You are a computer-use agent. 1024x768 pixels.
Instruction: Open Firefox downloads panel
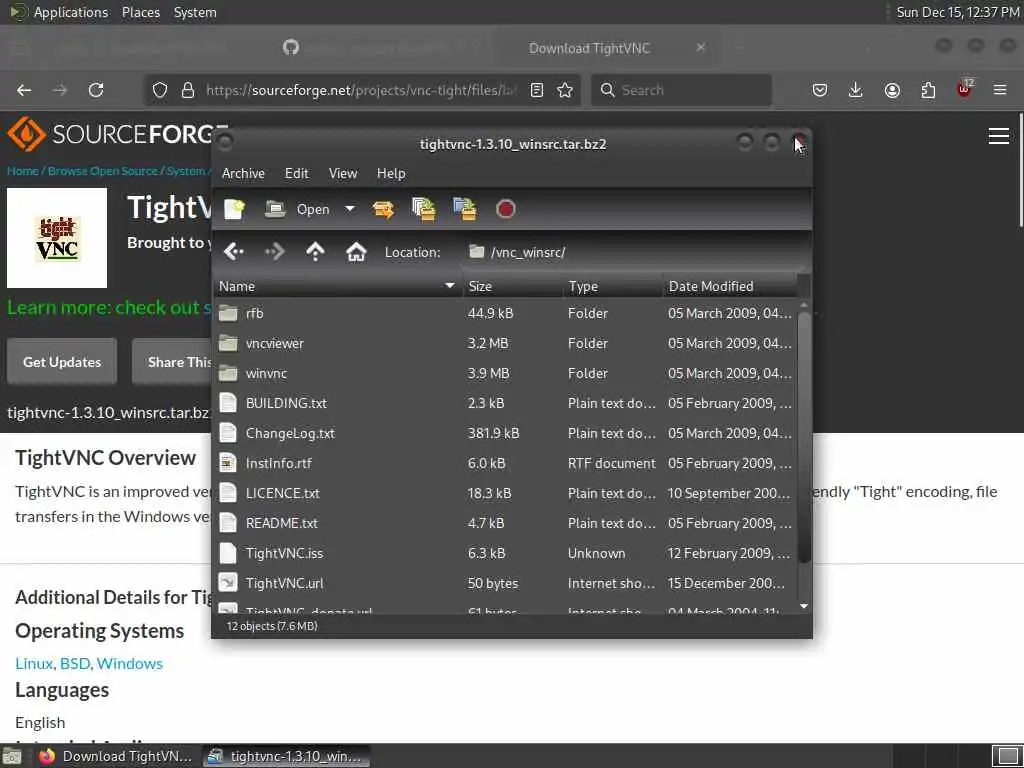(856, 90)
